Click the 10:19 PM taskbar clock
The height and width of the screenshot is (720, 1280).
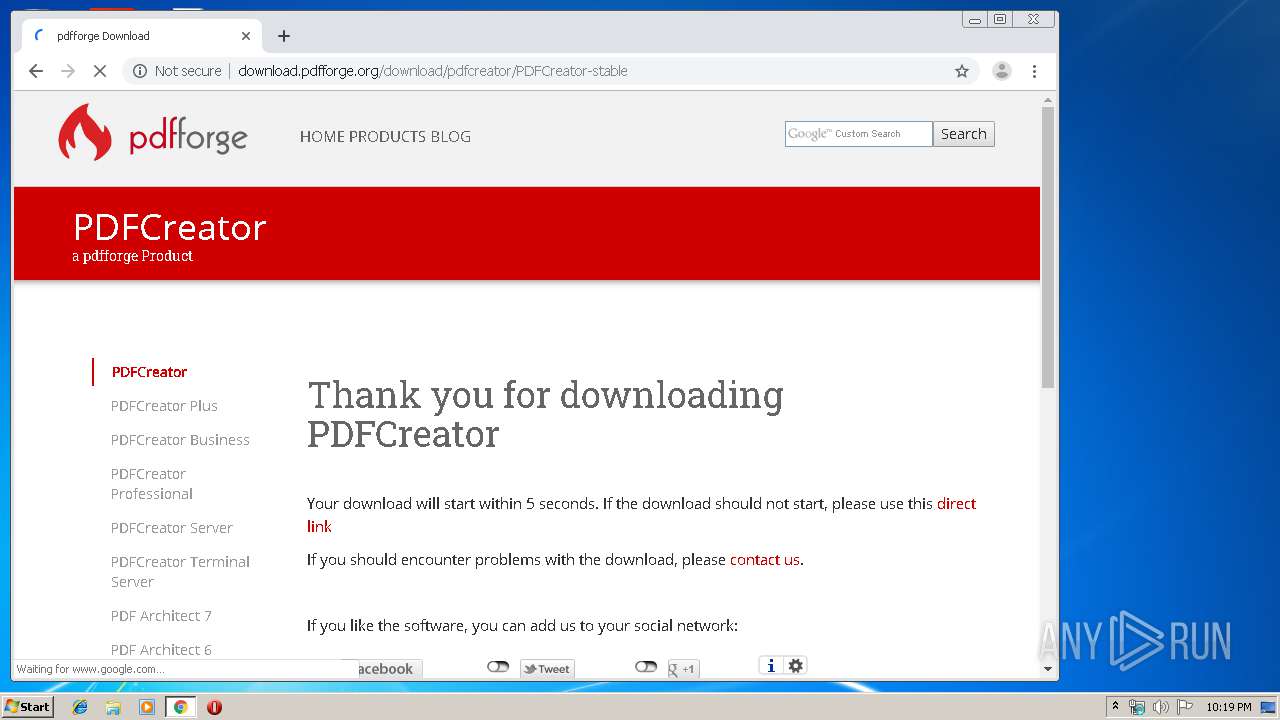point(1229,707)
